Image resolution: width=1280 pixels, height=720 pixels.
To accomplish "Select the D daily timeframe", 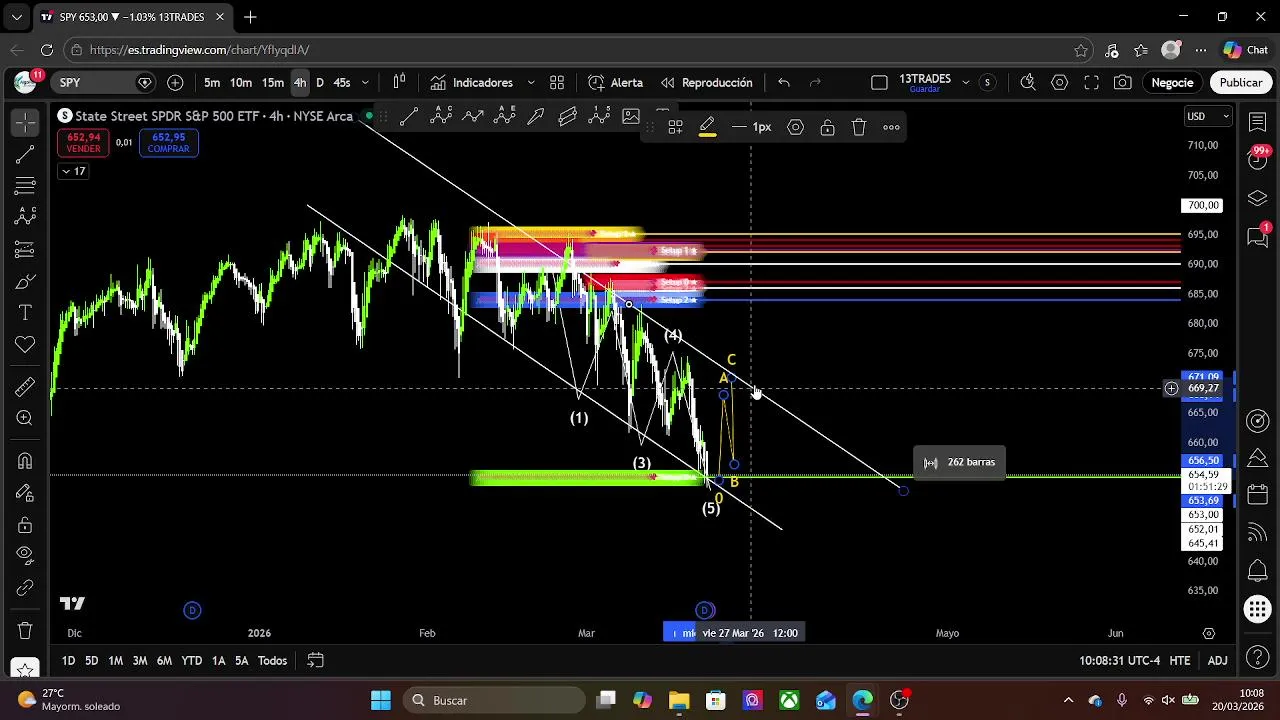I will click(x=320, y=83).
